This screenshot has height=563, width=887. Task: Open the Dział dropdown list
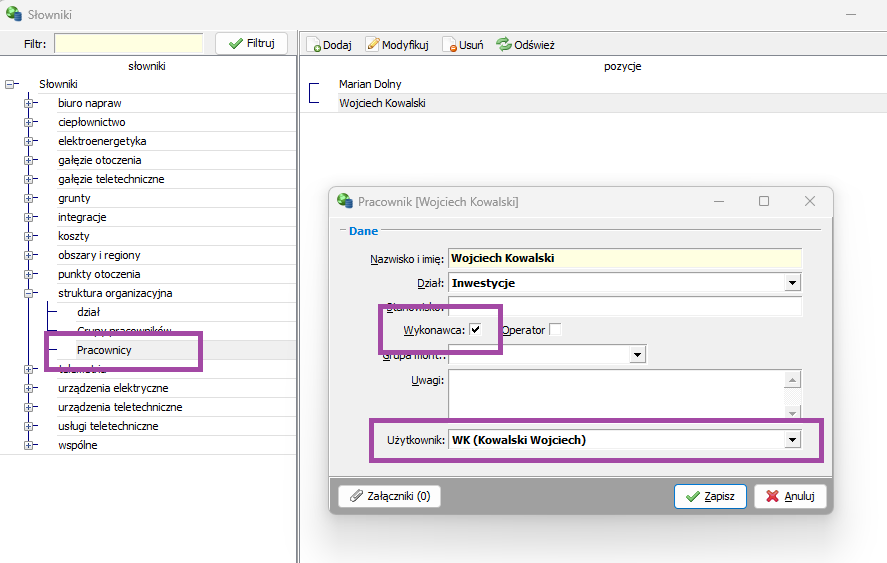793,283
